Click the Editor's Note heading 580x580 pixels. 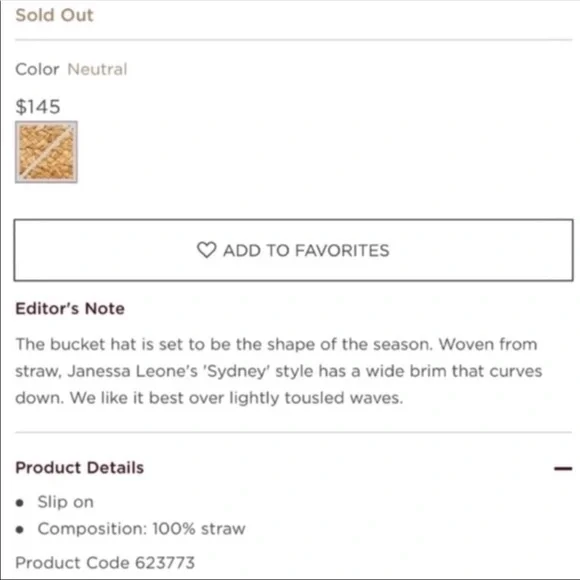click(70, 308)
